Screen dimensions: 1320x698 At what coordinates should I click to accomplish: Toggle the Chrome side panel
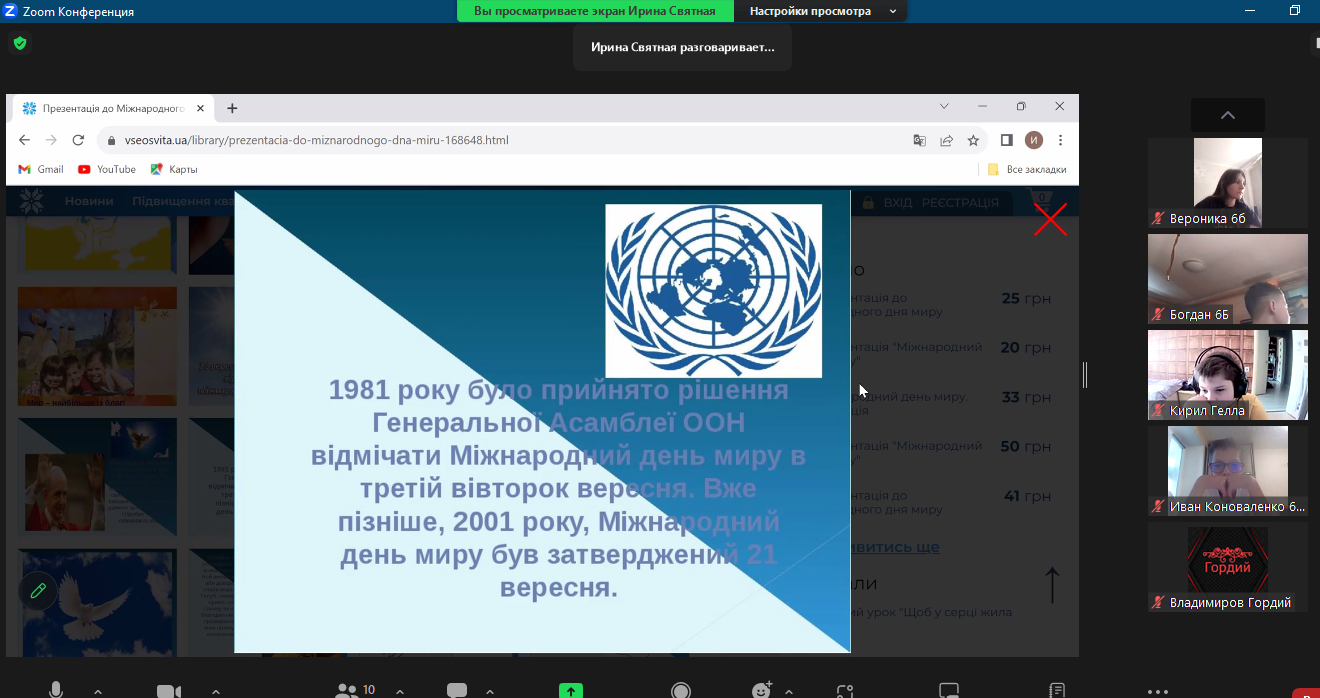click(x=1007, y=140)
